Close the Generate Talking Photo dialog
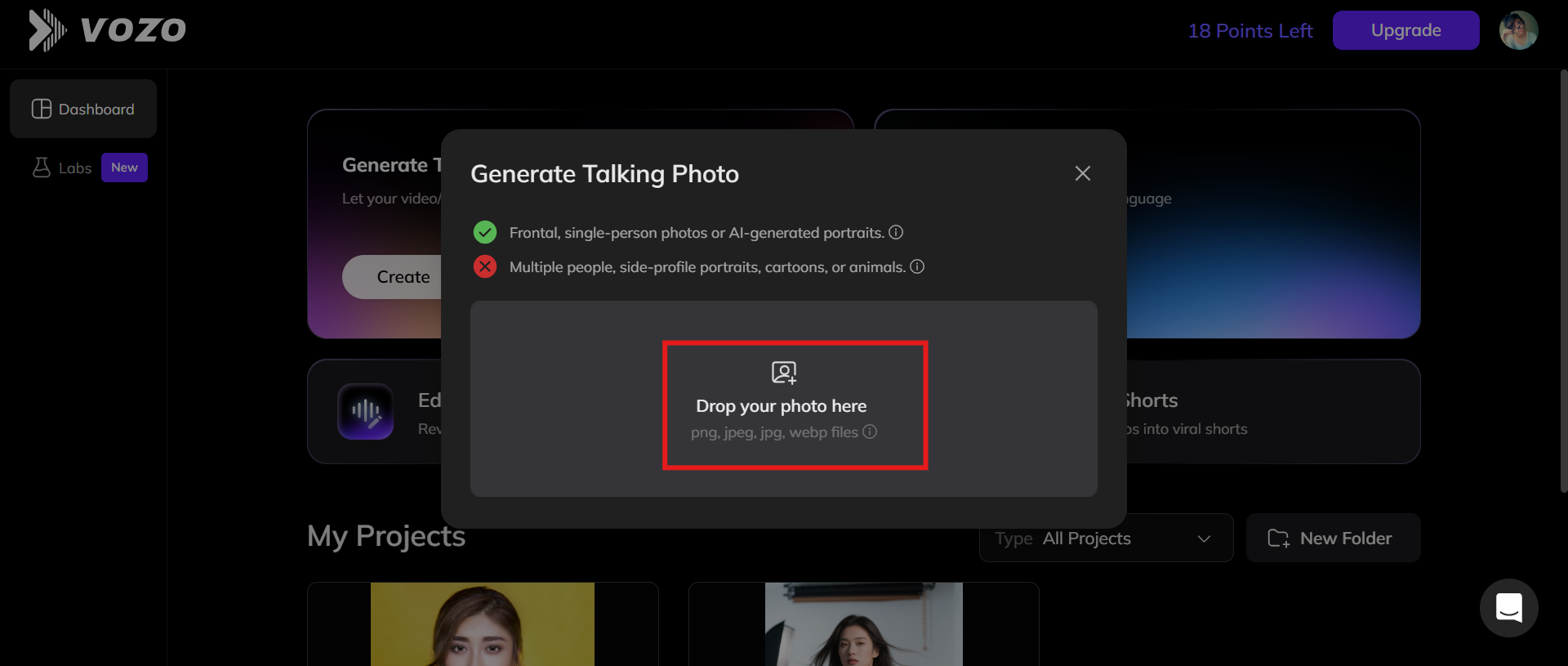 coord(1082,173)
